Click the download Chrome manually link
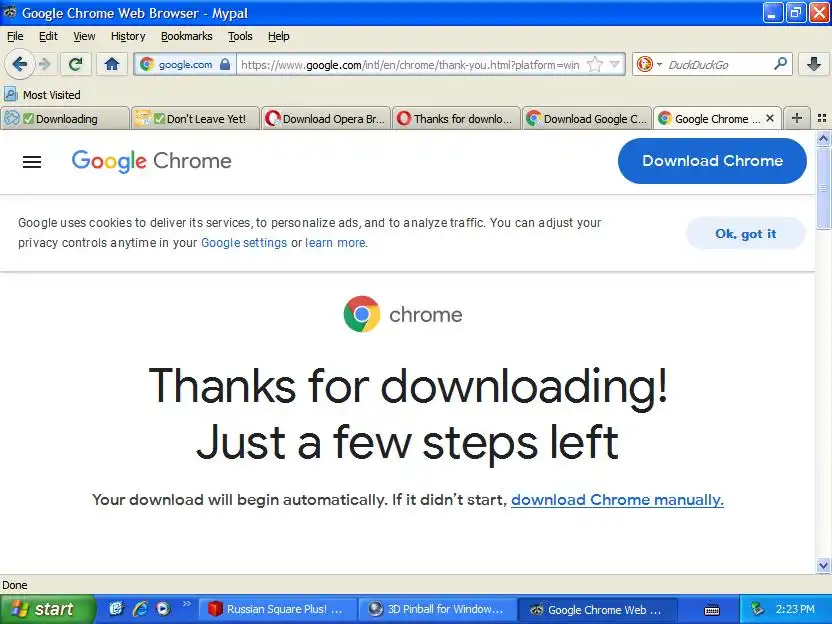The image size is (832, 624). (x=617, y=500)
